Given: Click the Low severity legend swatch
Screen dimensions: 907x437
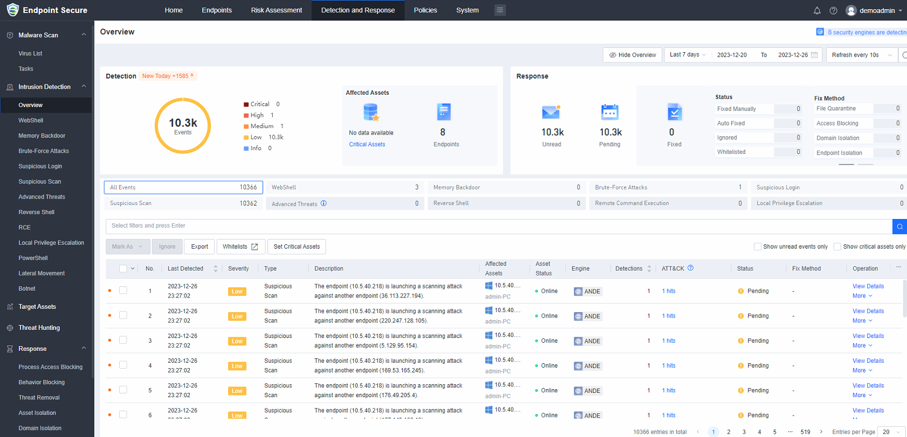Looking at the screenshot, I should pyautogui.click(x=246, y=137).
